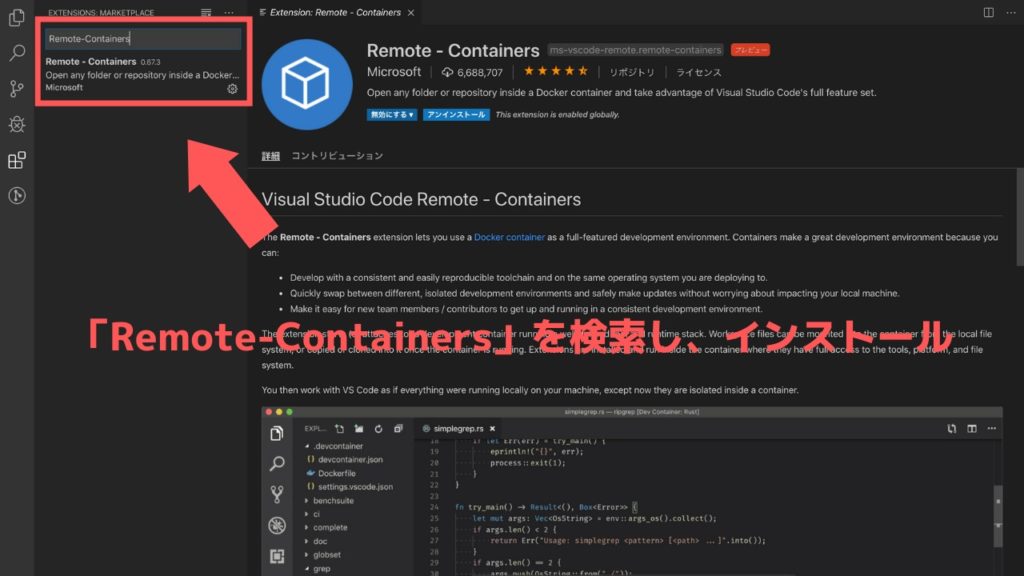Open the リポジトリ link

coord(632,72)
